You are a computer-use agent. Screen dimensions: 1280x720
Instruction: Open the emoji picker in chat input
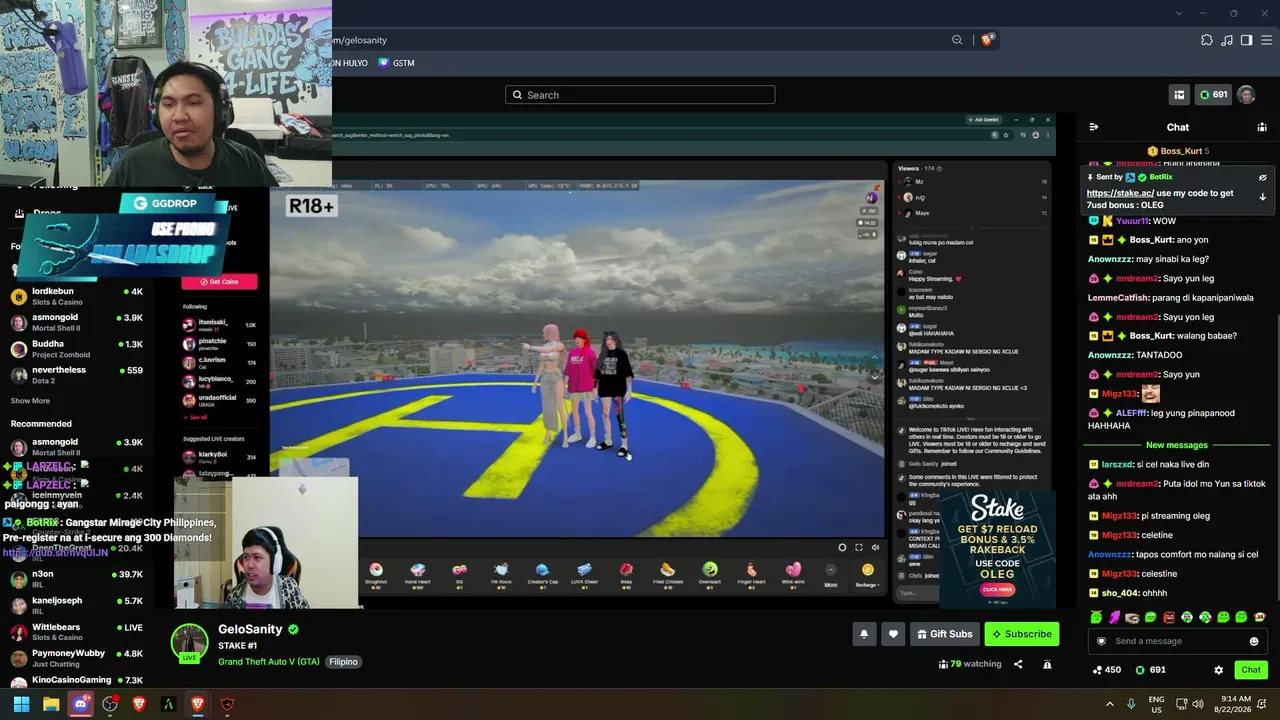[1254, 641]
